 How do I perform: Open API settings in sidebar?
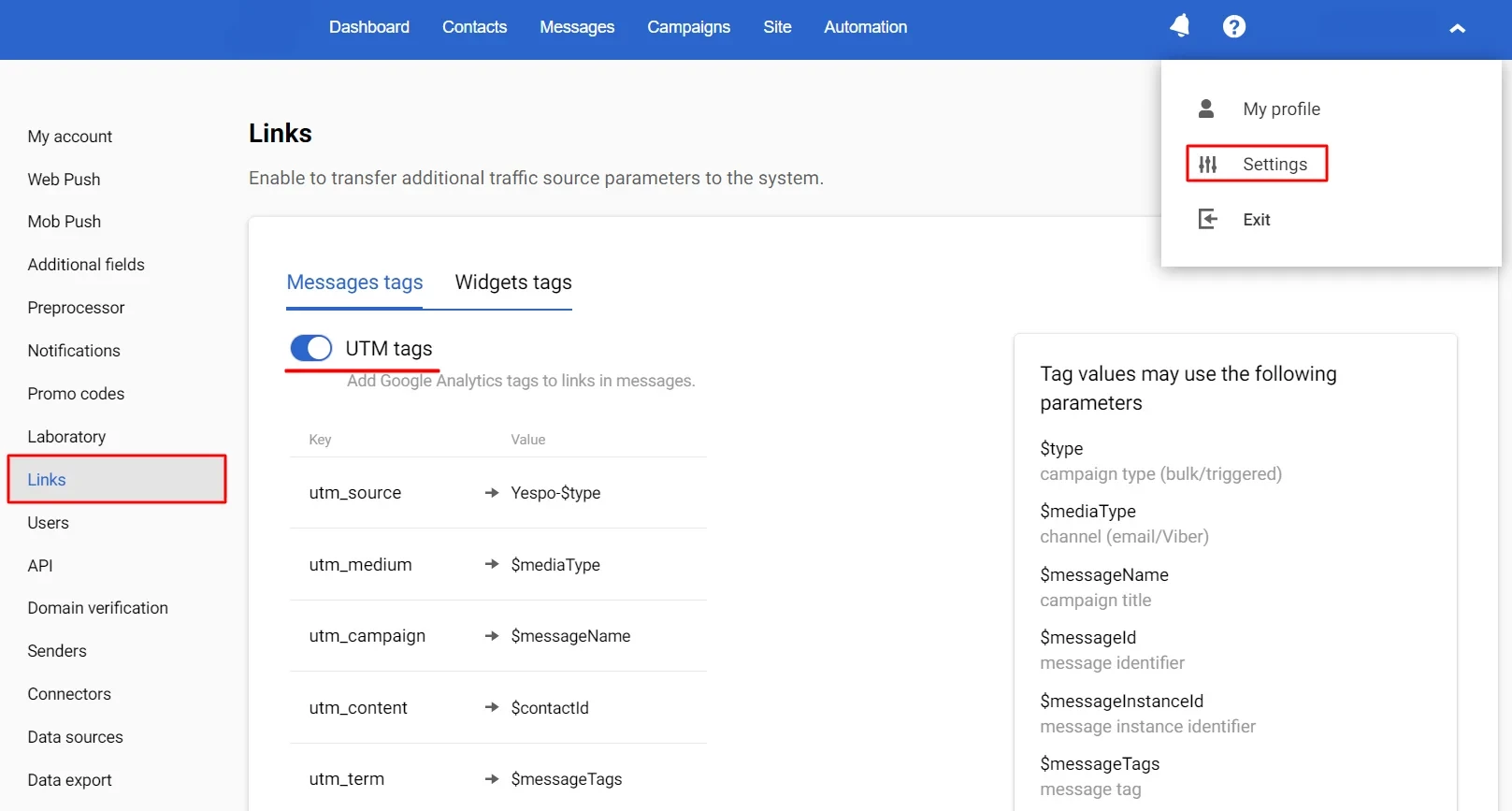40,566
